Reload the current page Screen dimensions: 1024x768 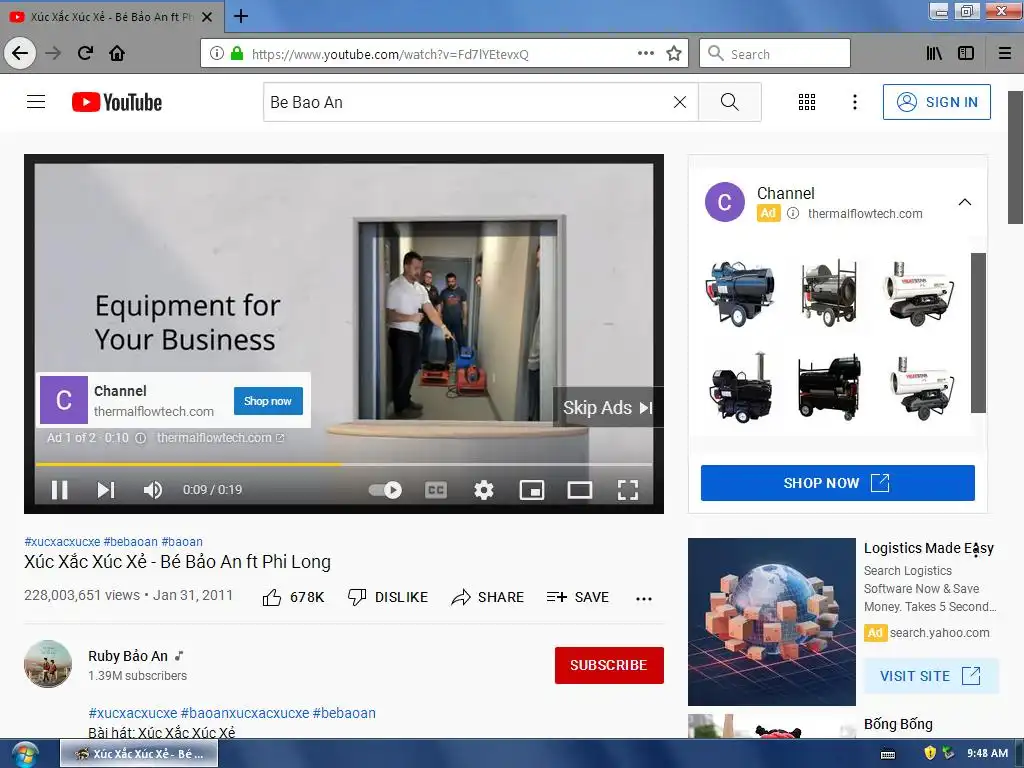[85, 53]
